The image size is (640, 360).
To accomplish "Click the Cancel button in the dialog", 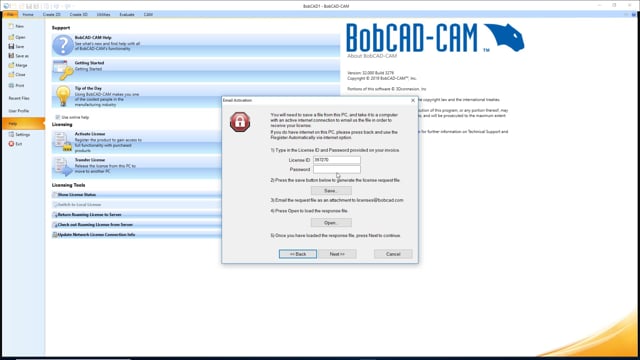I will (393, 254).
